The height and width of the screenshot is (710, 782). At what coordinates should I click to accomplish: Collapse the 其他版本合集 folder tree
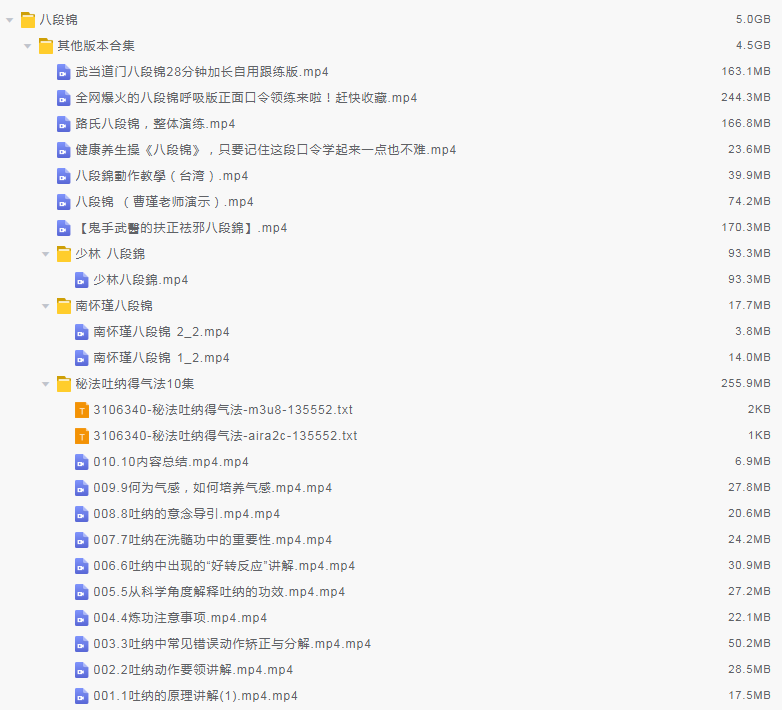(28, 46)
